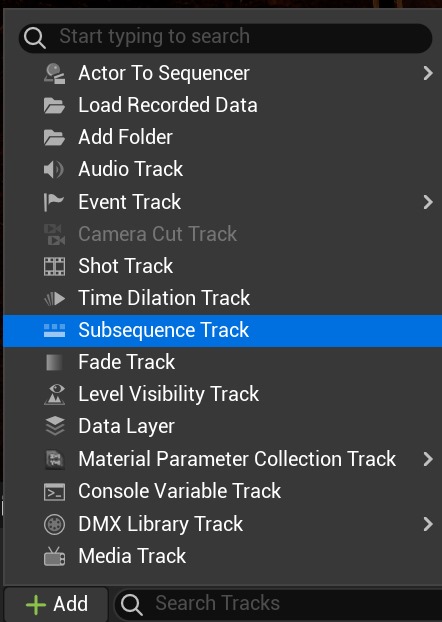Viewport: 442px width, 622px height.
Task: Click the Media Track television icon
Action: click(54, 556)
